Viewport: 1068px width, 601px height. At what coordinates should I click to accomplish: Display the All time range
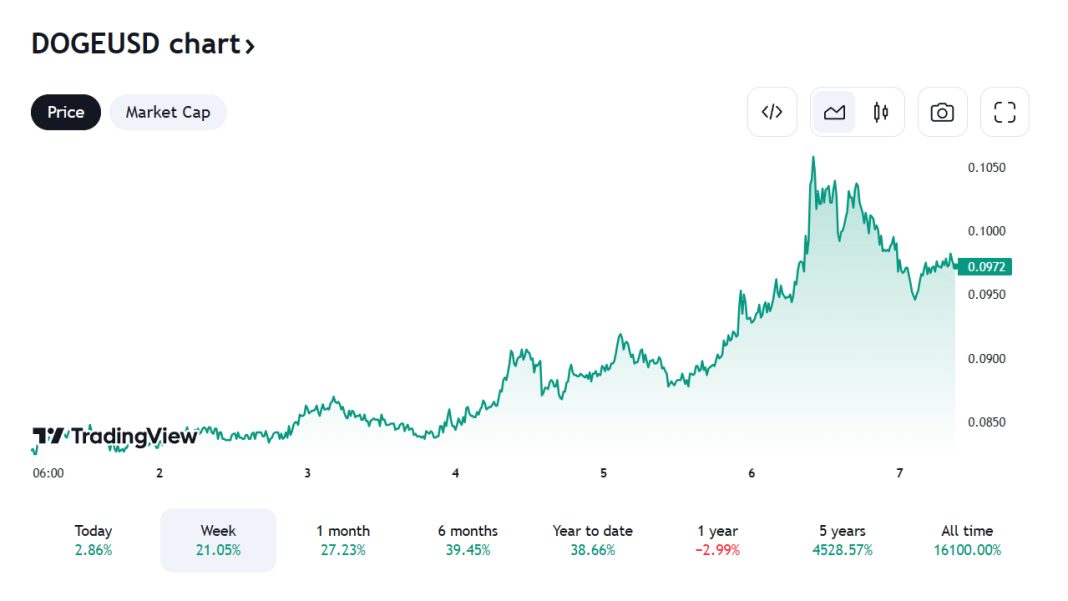[x=967, y=540]
